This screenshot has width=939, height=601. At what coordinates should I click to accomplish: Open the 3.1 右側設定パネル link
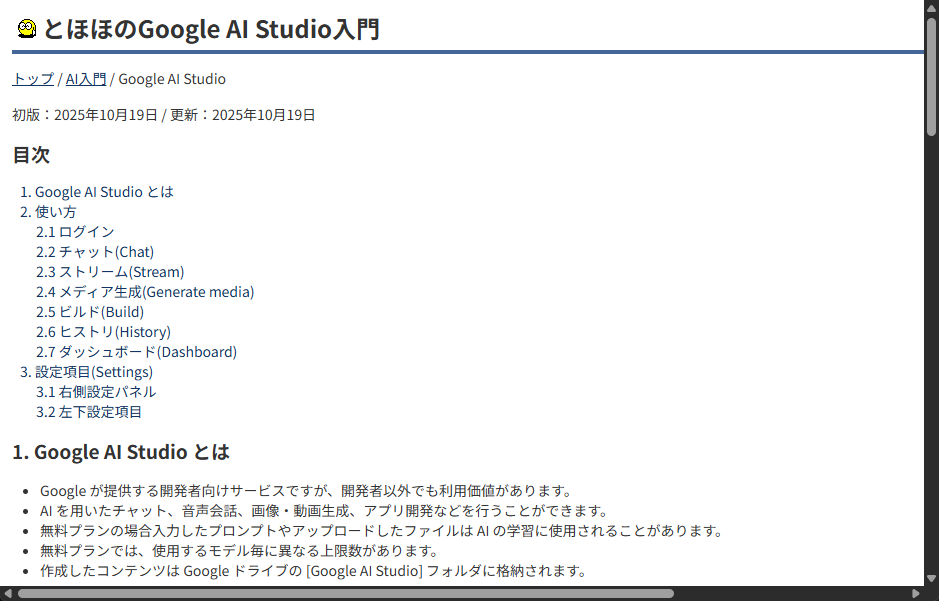[x=94, y=391]
